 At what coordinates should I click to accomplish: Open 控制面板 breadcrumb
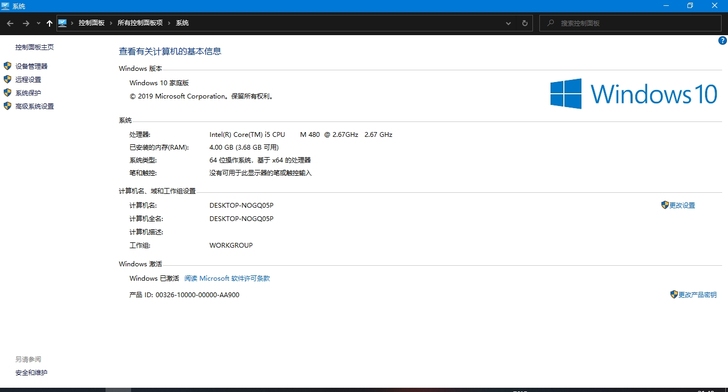pyautogui.click(x=91, y=23)
